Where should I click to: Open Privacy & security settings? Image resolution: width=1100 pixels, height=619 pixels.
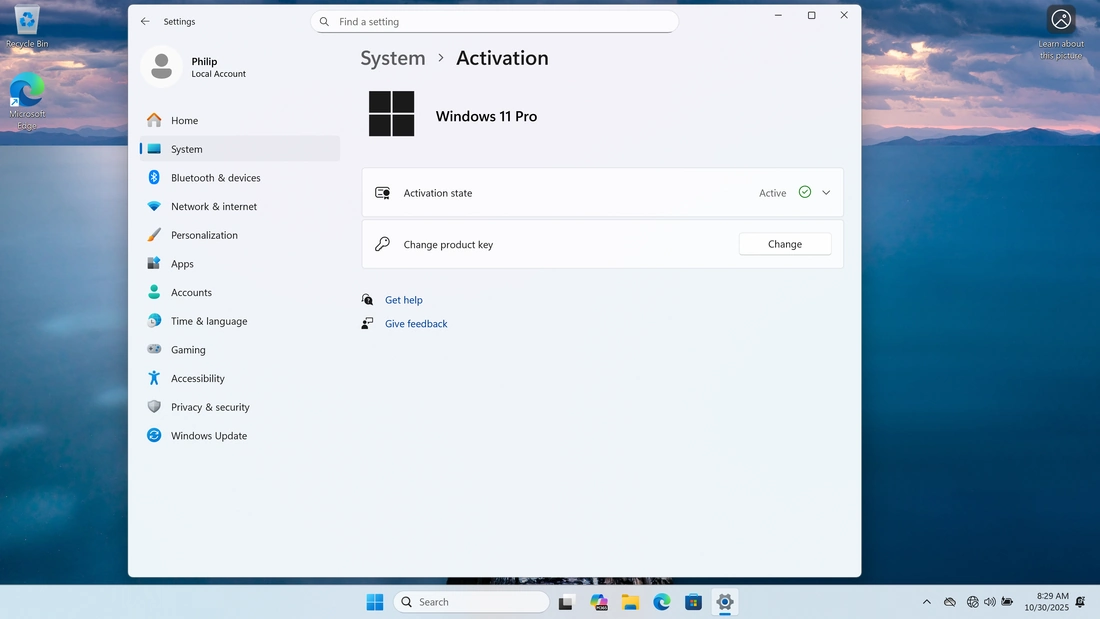210,408
